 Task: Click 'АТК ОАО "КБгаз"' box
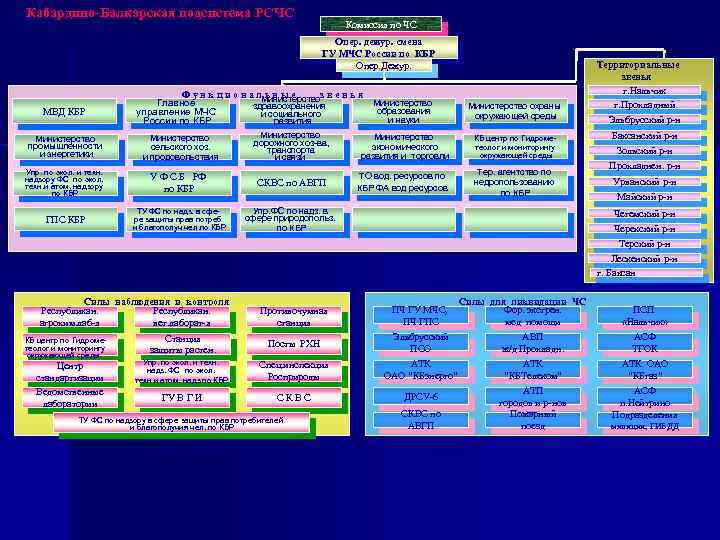coord(645,370)
